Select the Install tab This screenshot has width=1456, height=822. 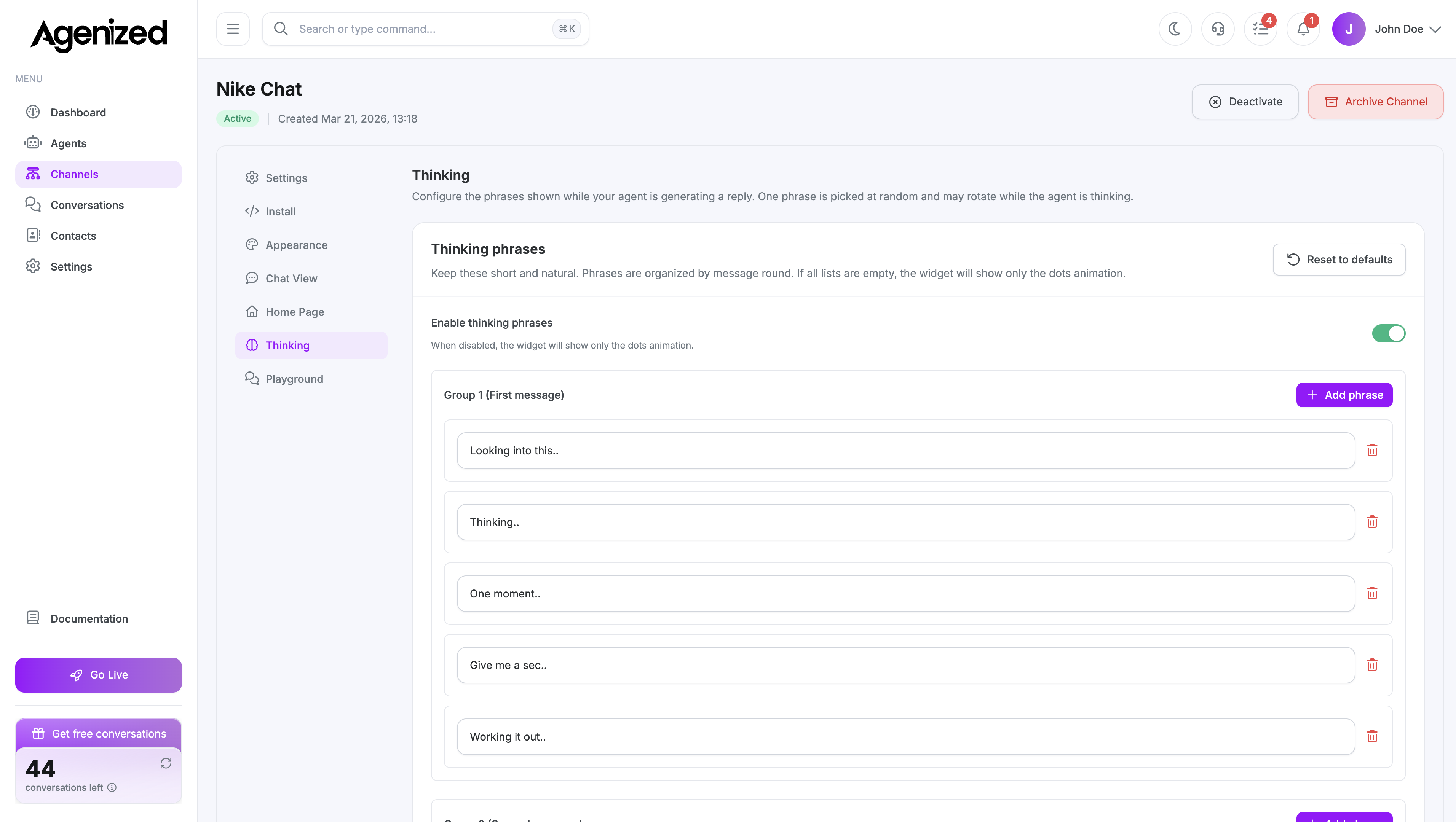[311, 211]
